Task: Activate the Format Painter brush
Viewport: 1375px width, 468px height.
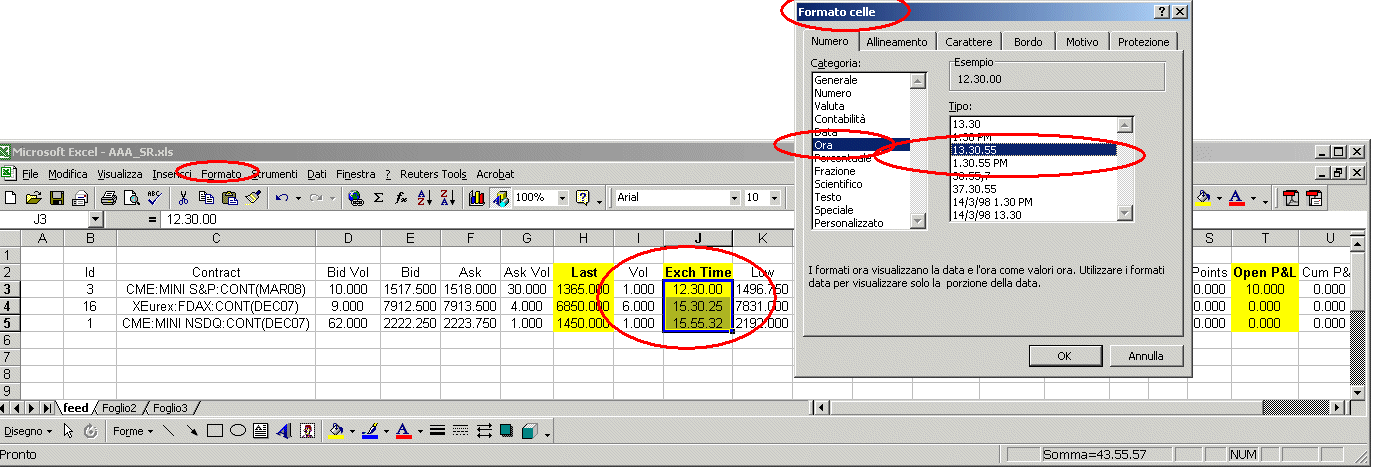Action: point(253,198)
